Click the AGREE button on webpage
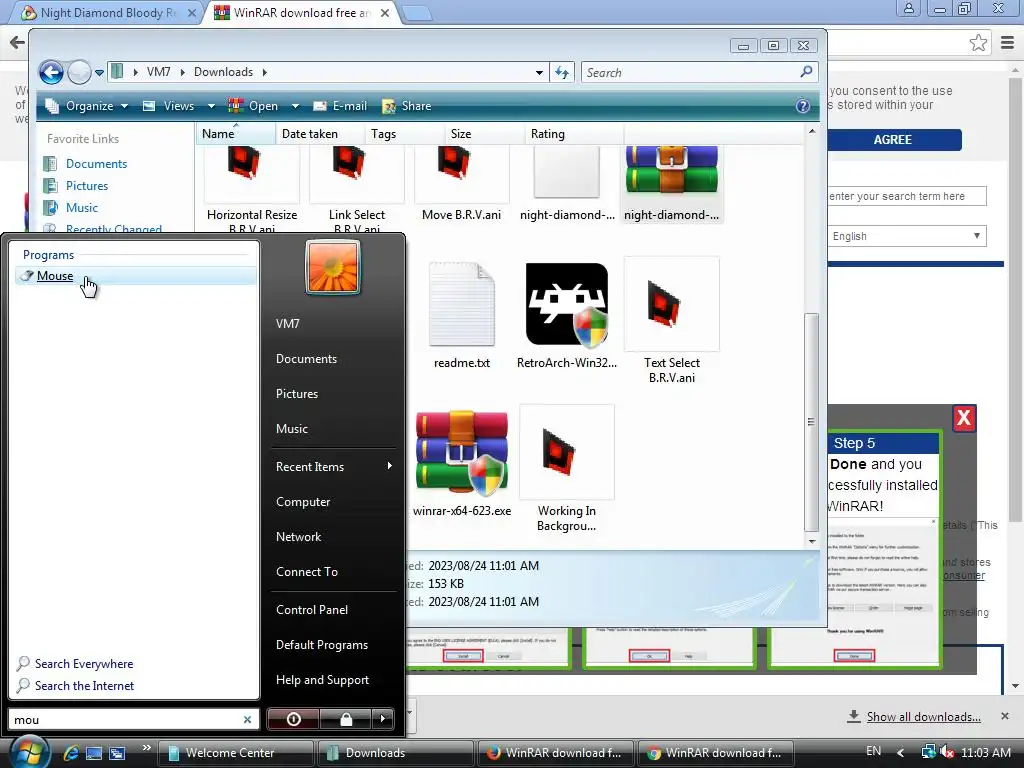The image size is (1024, 768). click(893, 140)
